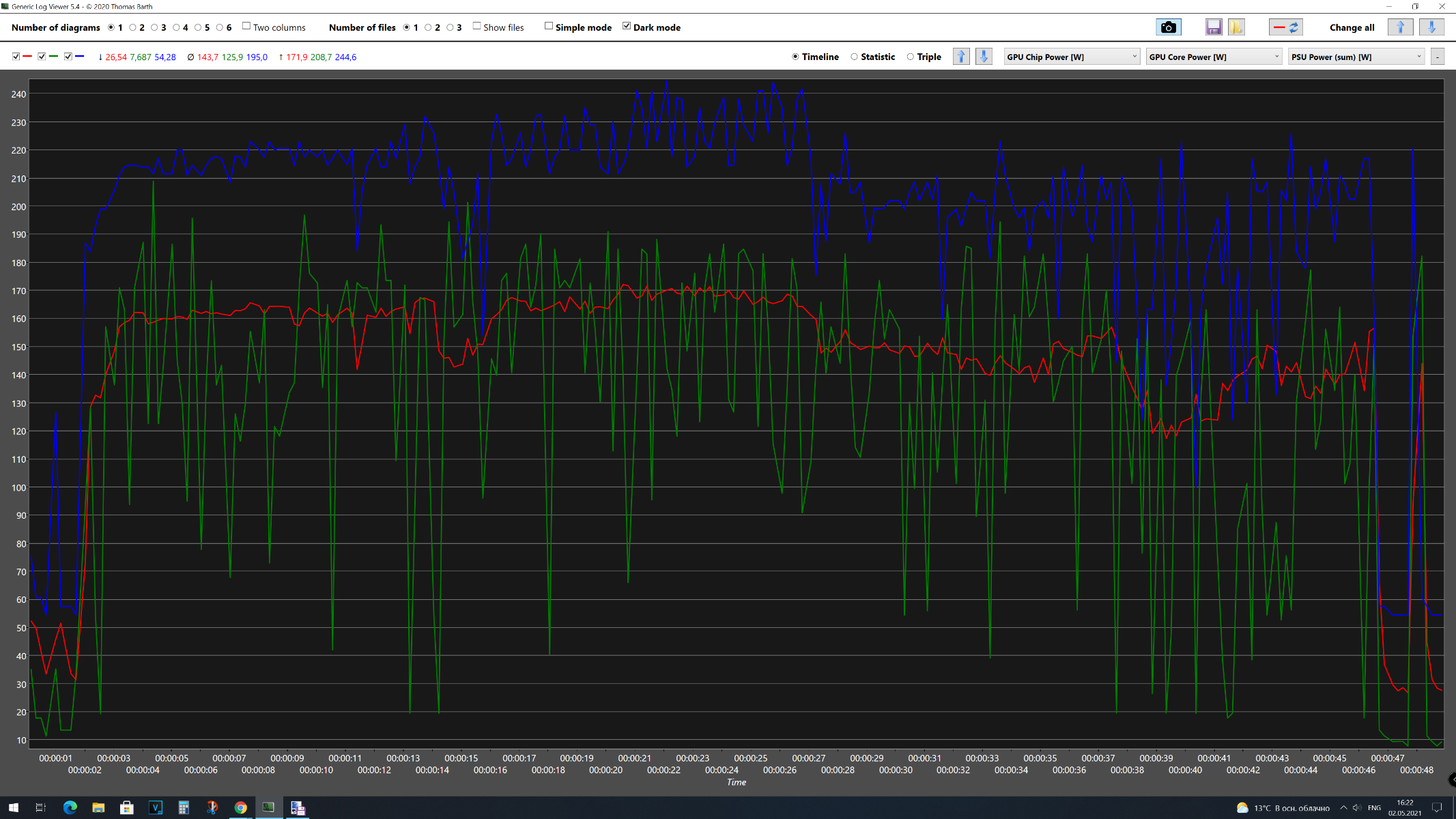Click the Change all down arrow

[1431, 27]
